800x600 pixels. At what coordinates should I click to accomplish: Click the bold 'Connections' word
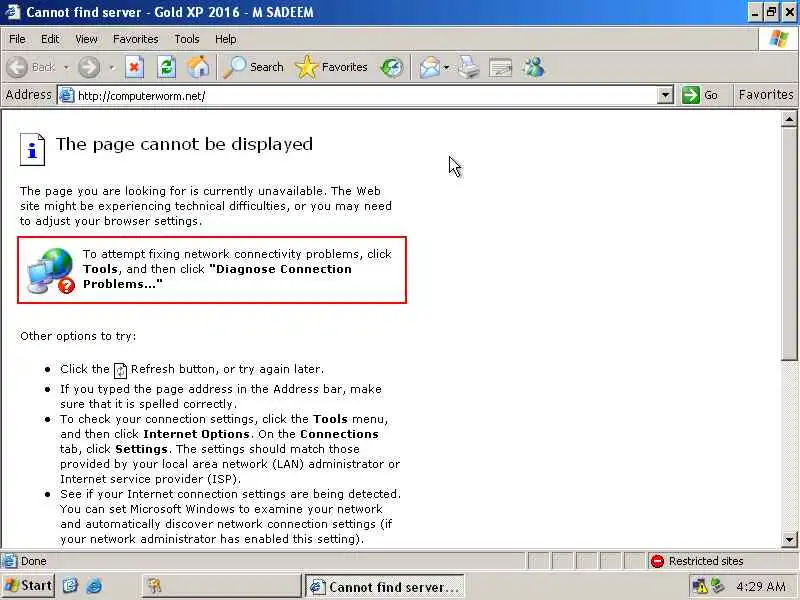[339, 434]
